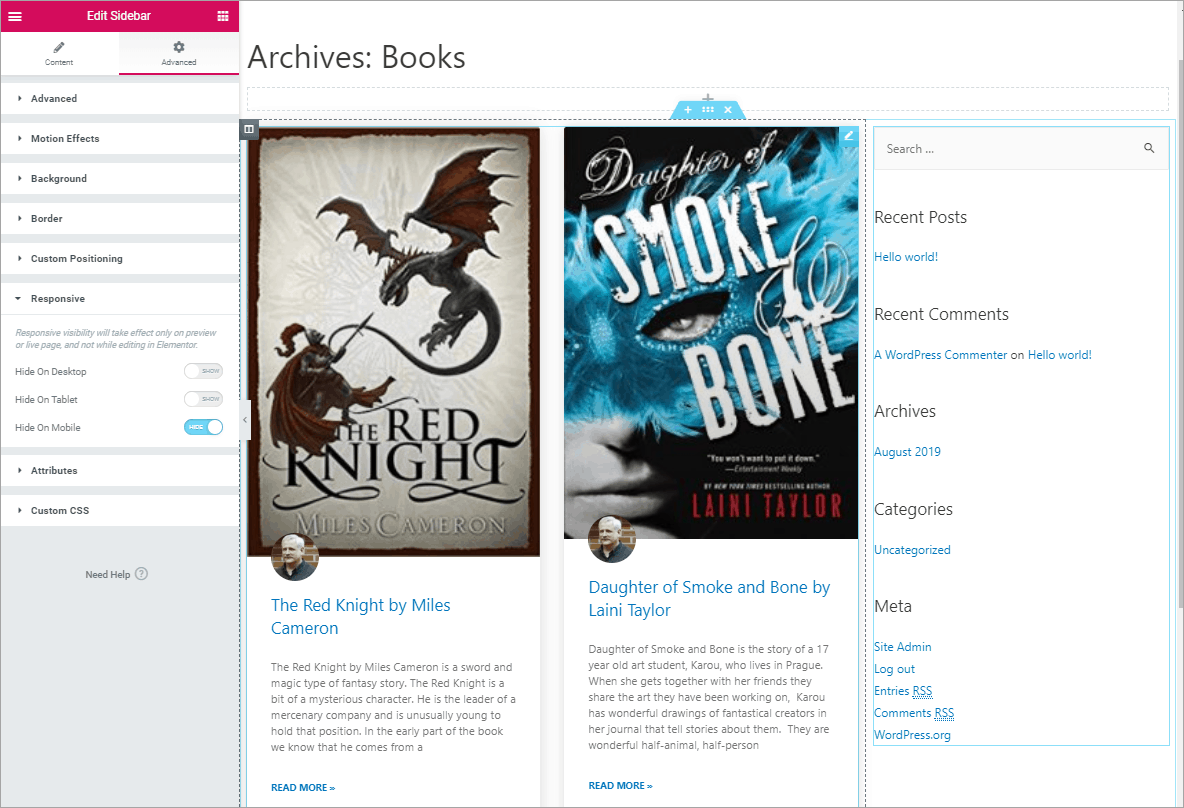Click the Site Admin link
The width and height of the screenshot is (1184, 808).
point(903,646)
